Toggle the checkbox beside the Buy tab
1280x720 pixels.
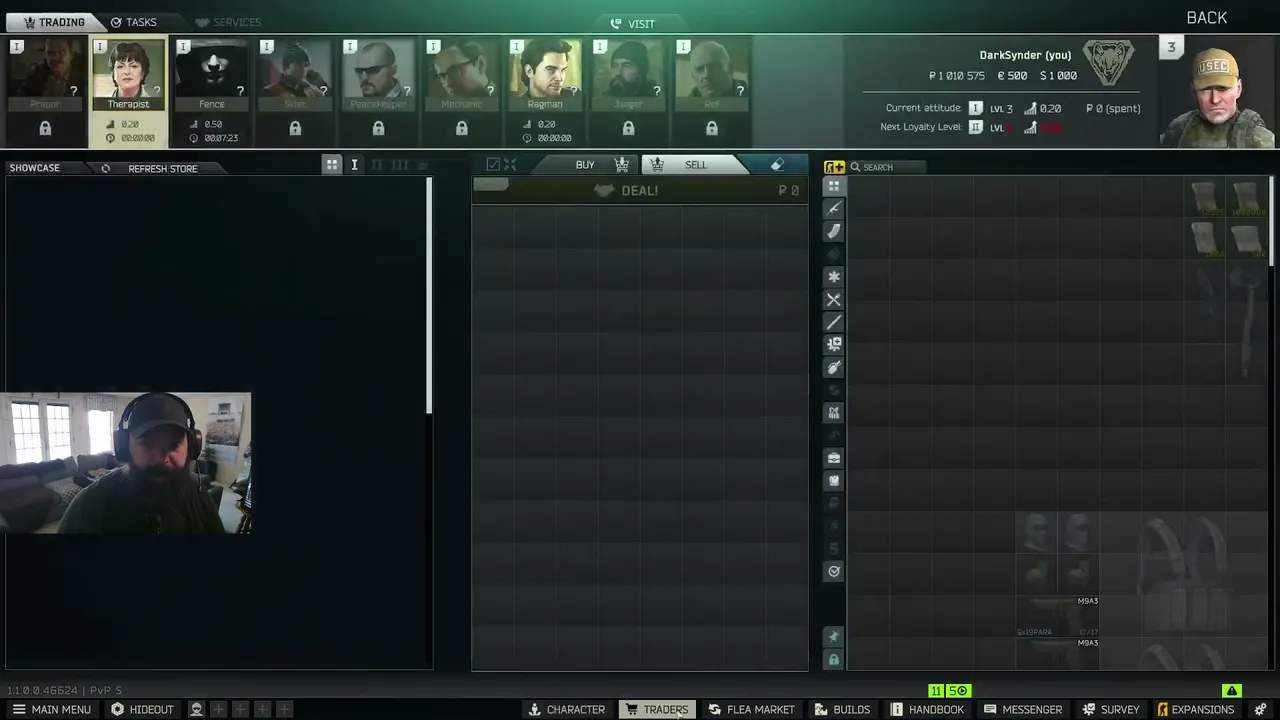493,165
